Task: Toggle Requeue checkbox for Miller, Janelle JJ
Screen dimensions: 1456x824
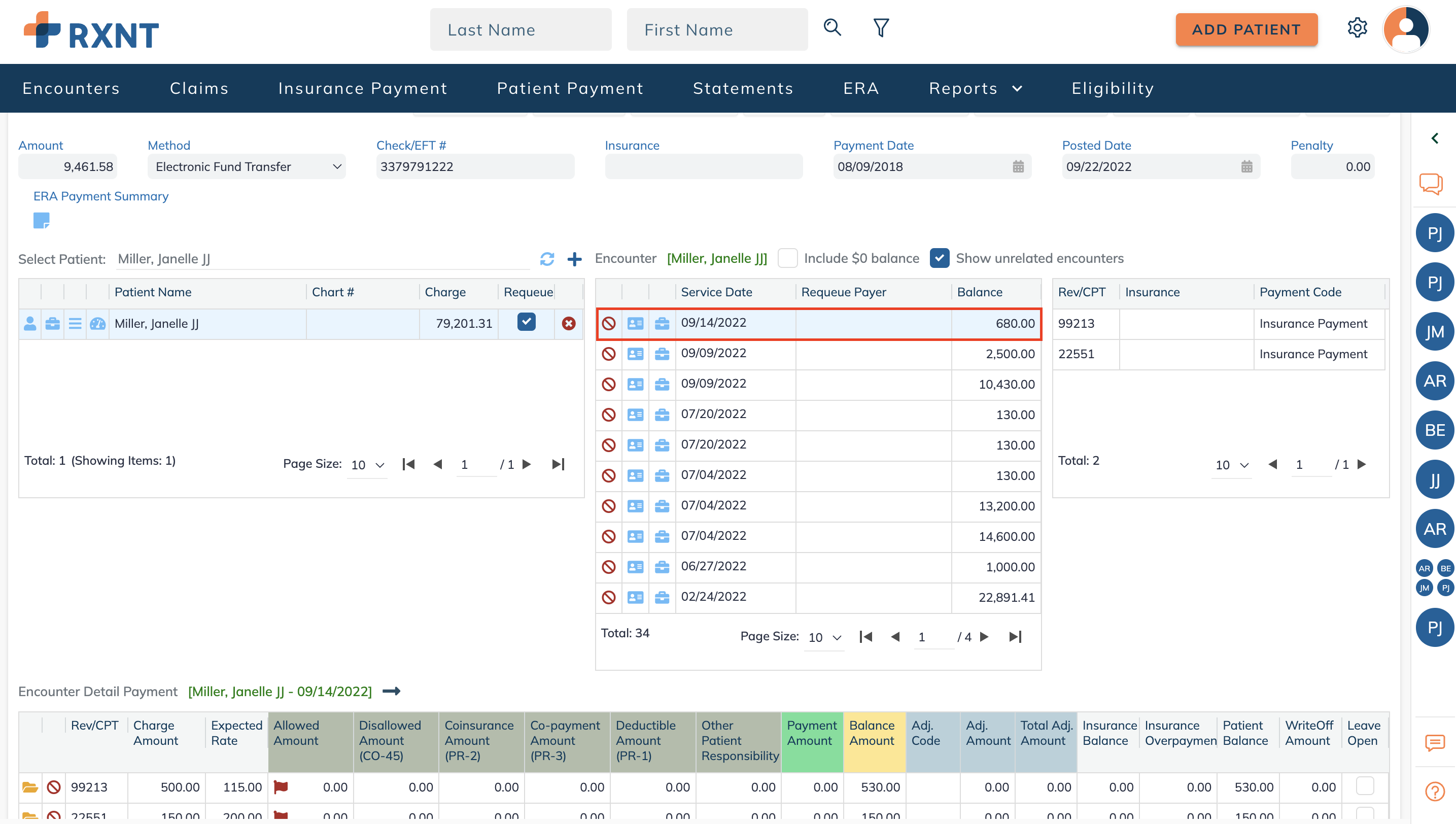Action: tap(526, 322)
